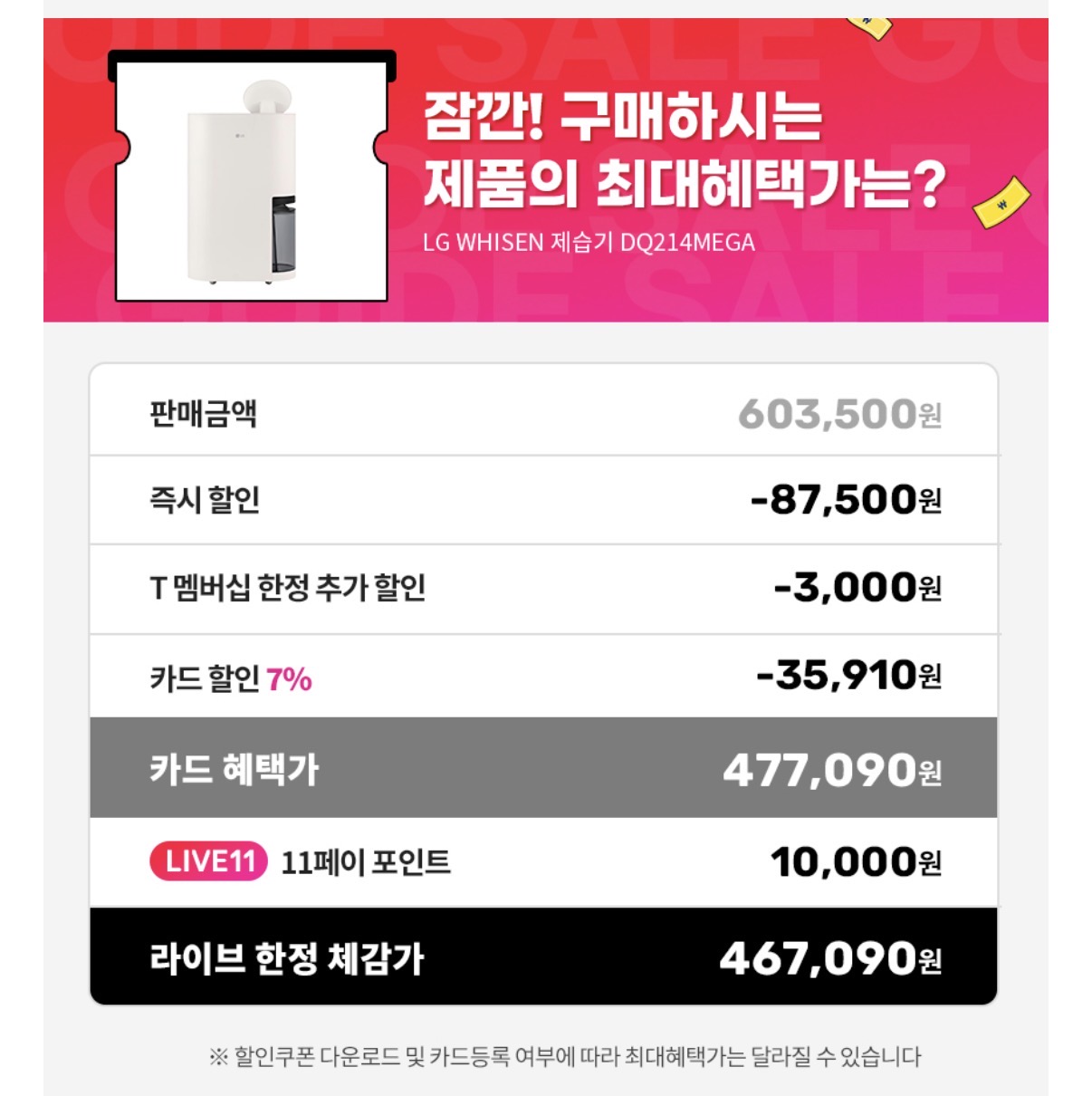Select the black 라이브 한정 체감가 row label

point(286,958)
